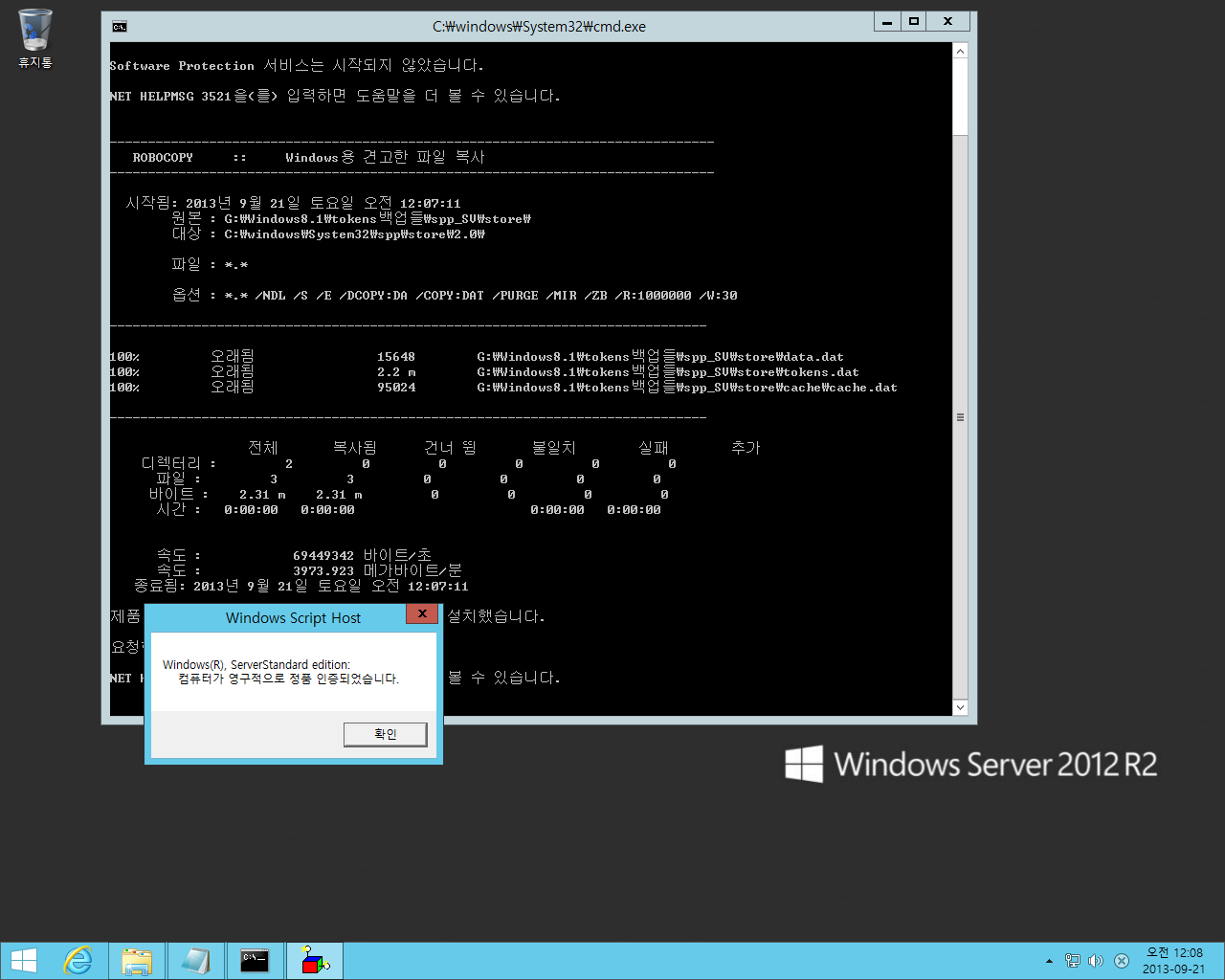
Task: Confirm the dialog with 확인 button
Action: tap(386, 734)
